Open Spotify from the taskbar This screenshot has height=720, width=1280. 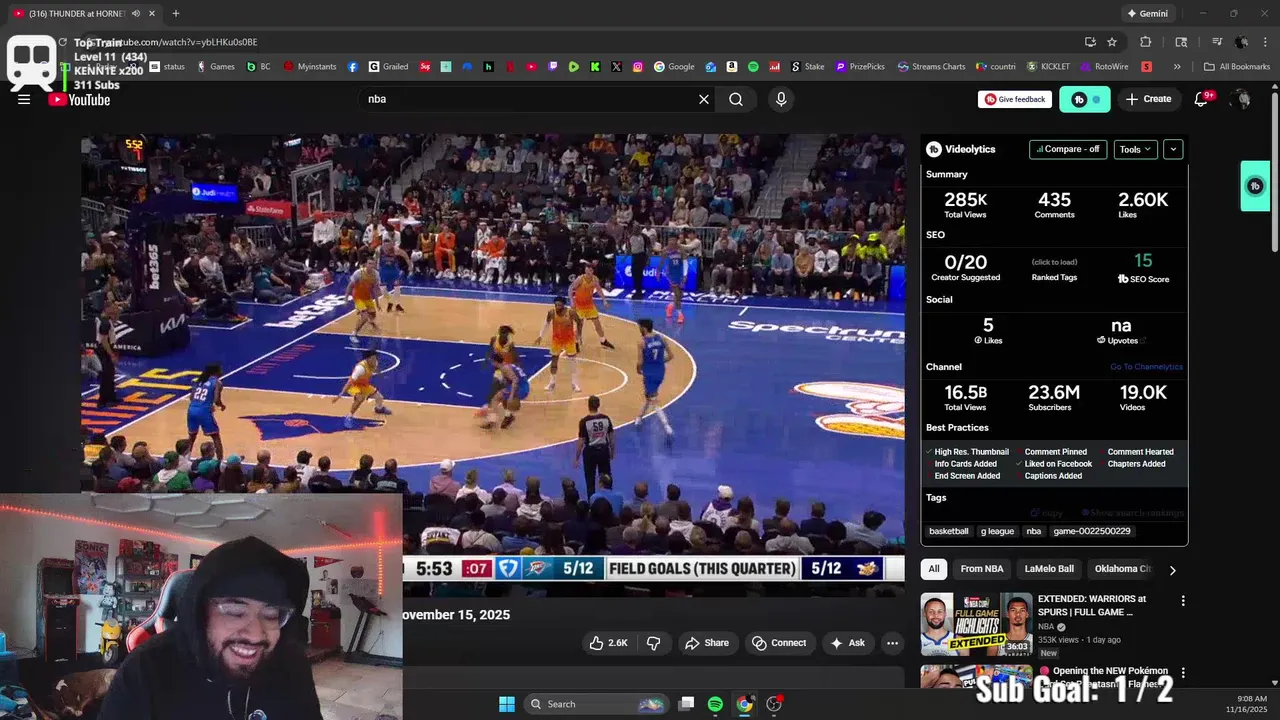click(715, 704)
